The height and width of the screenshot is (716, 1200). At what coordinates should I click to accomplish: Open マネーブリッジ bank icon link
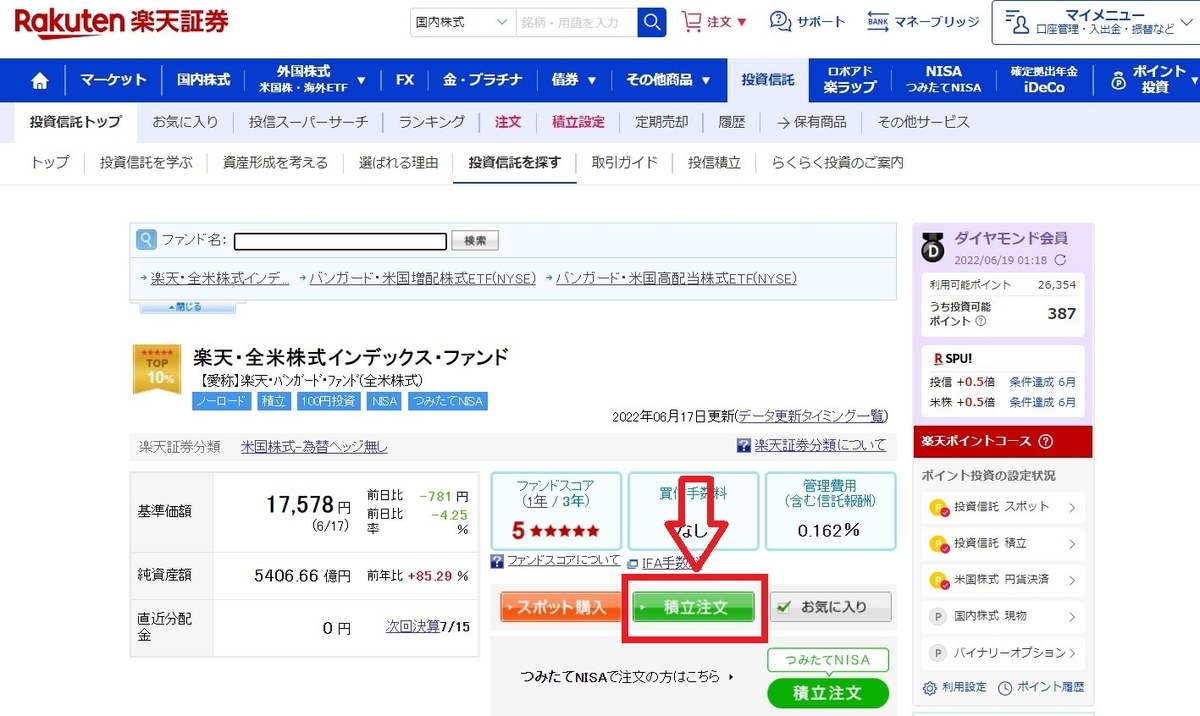tap(923, 21)
